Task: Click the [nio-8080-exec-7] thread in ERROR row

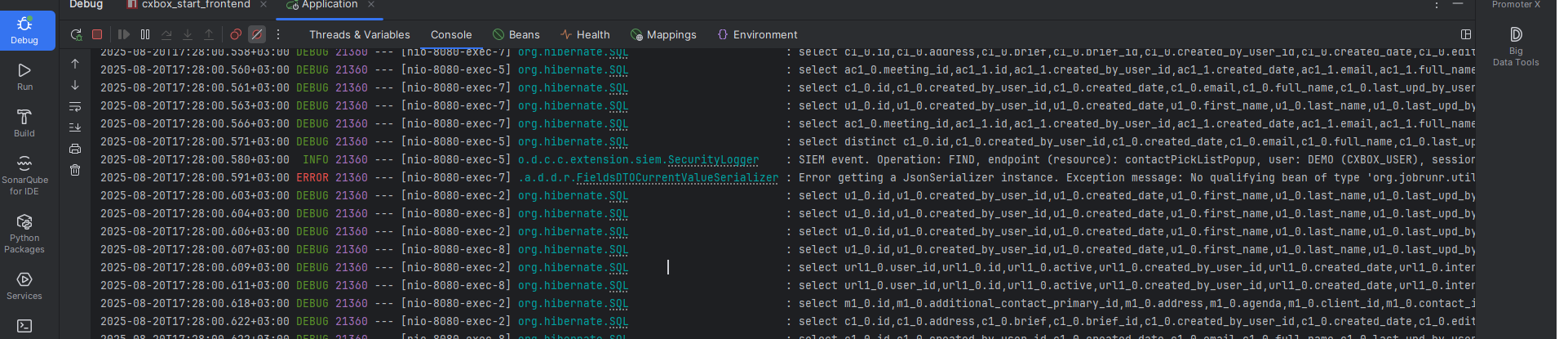Action: click(x=456, y=178)
